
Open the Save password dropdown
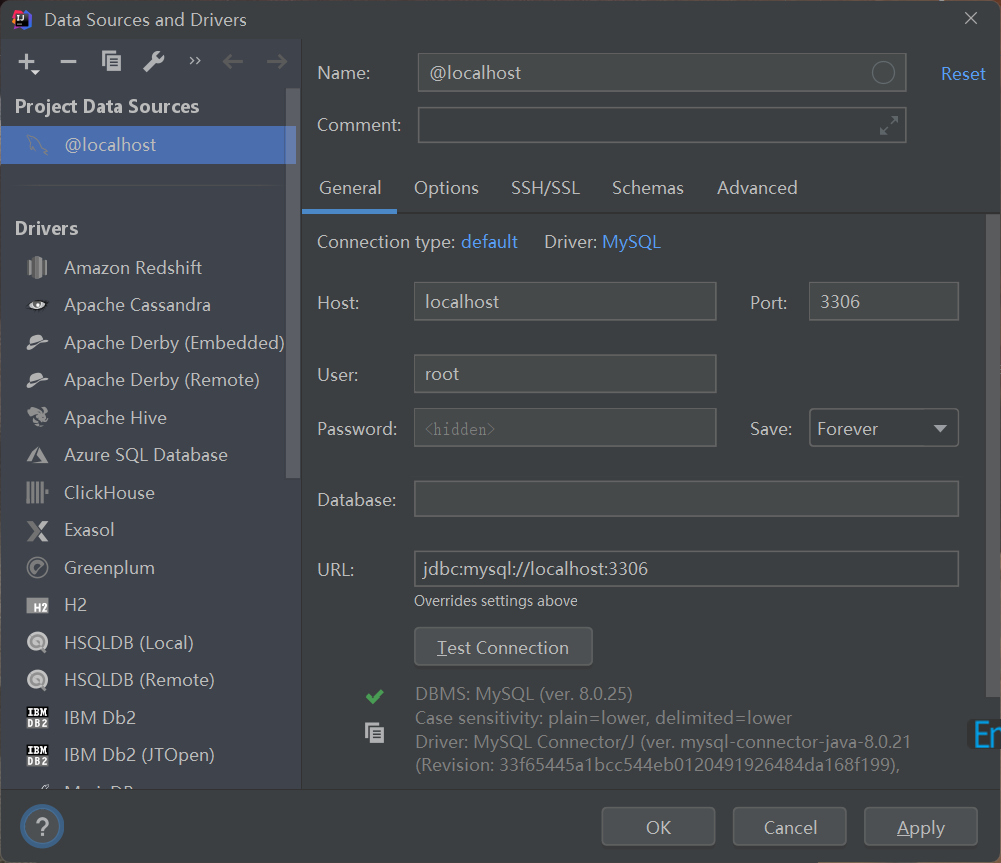click(884, 428)
